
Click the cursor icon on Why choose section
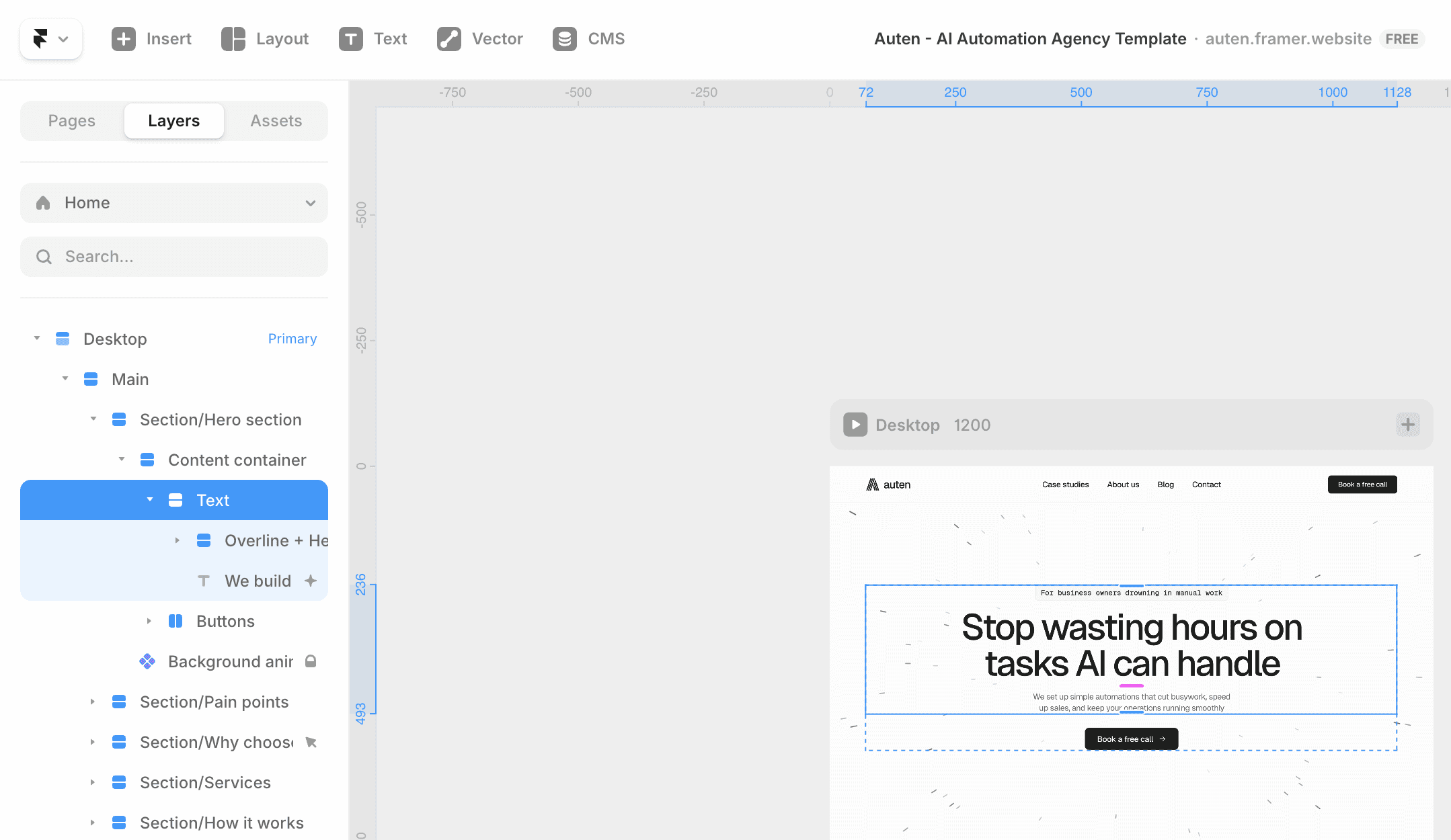pos(311,742)
